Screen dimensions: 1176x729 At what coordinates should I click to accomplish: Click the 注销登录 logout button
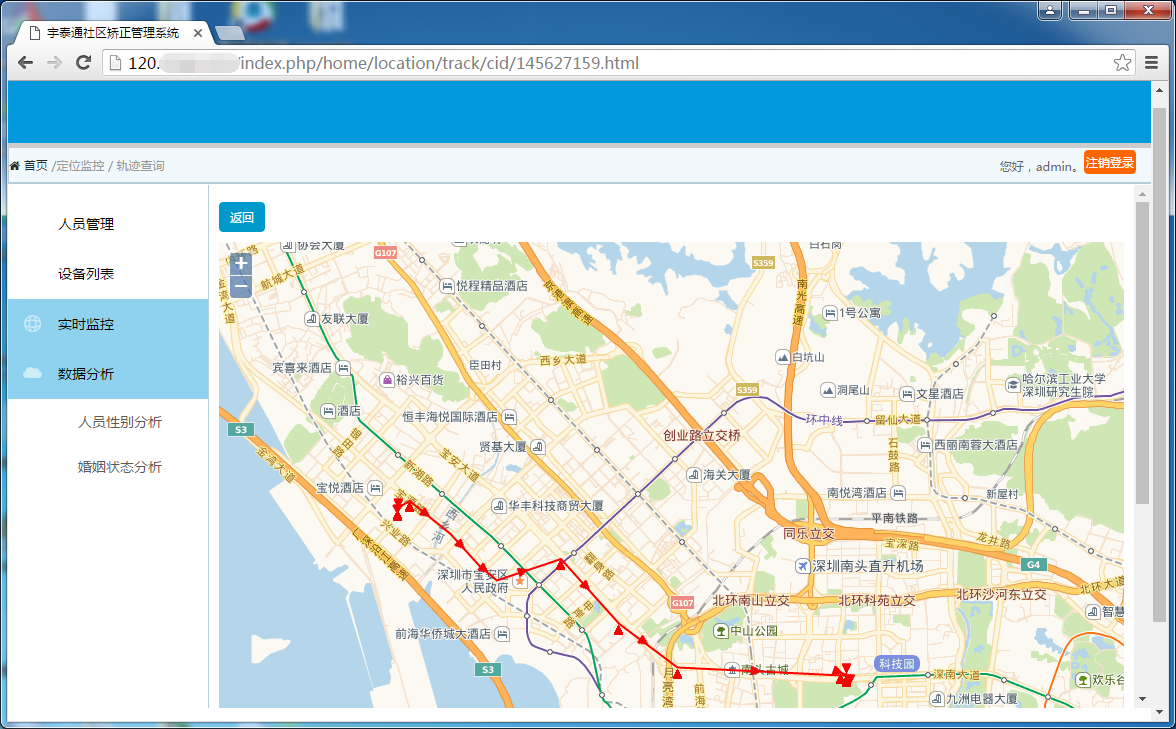(1109, 162)
